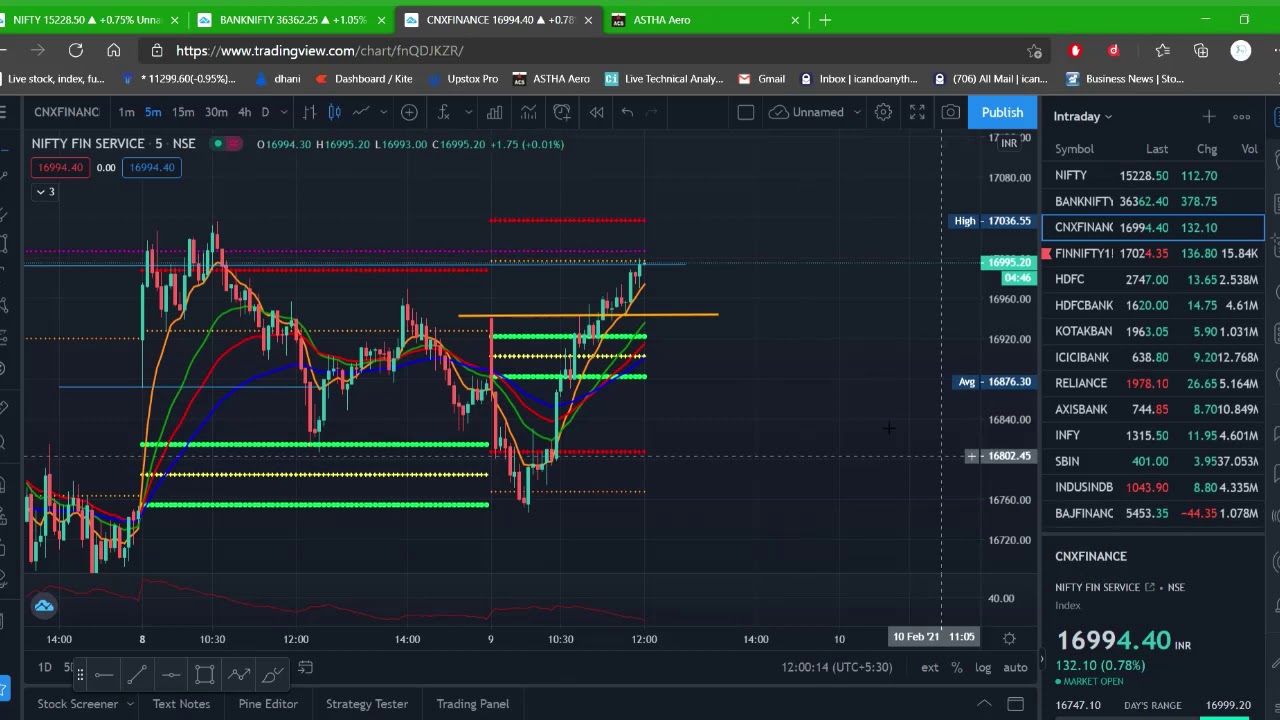
Task: Select path tool in floating drawing bar
Action: [x=238, y=674]
